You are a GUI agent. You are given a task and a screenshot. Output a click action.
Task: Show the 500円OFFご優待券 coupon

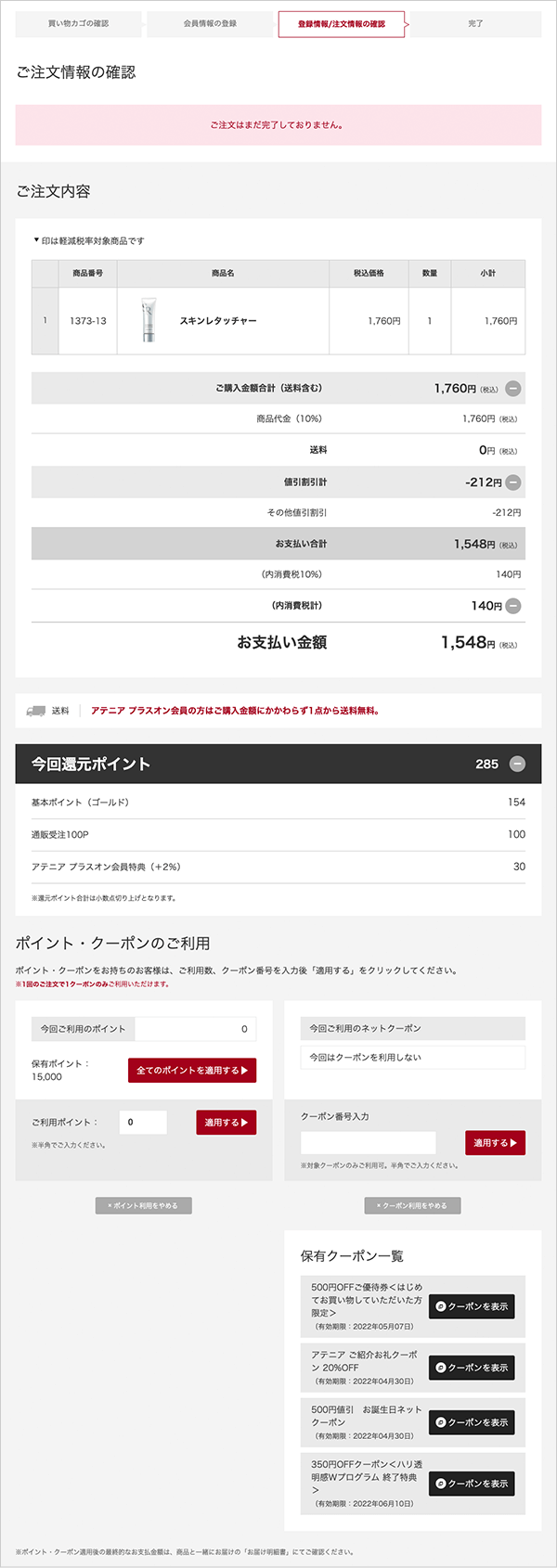coord(472,1306)
